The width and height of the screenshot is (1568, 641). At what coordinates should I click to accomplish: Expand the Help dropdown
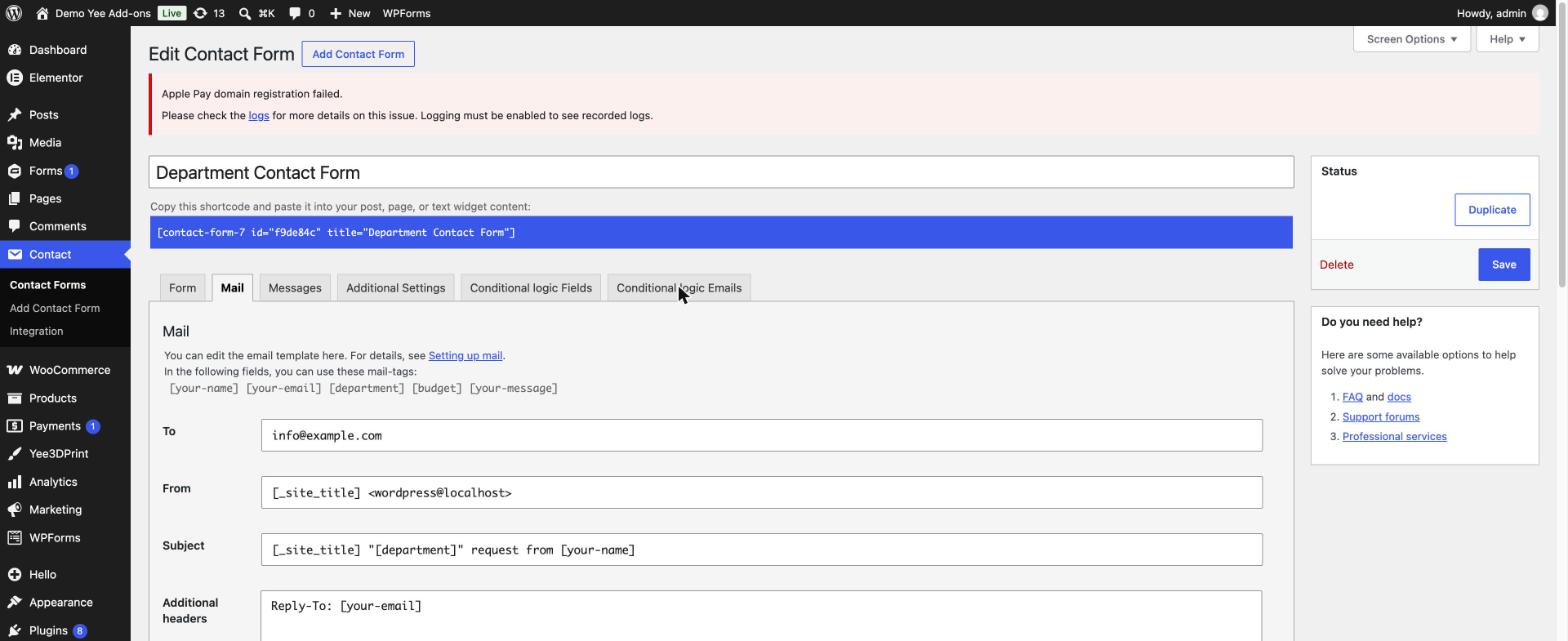coord(1507,39)
